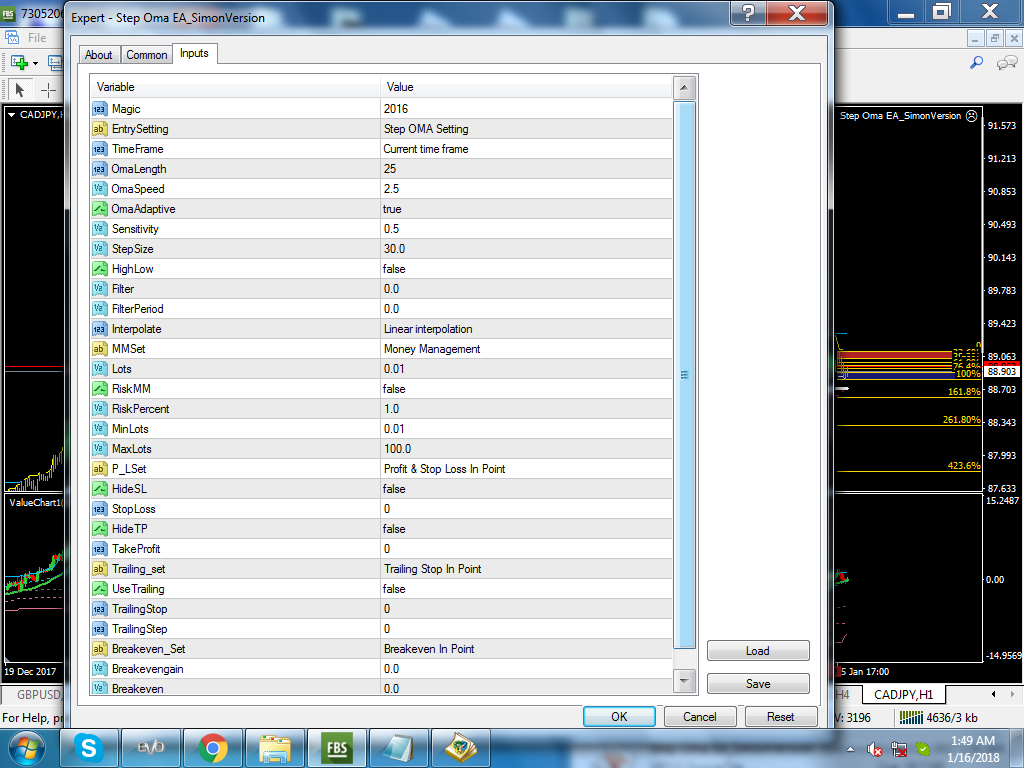This screenshot has width=1024, height=768.
Task: Open Windows Explorer folder in taskbar
Action: pyautogui.click(x=274, y=748)
